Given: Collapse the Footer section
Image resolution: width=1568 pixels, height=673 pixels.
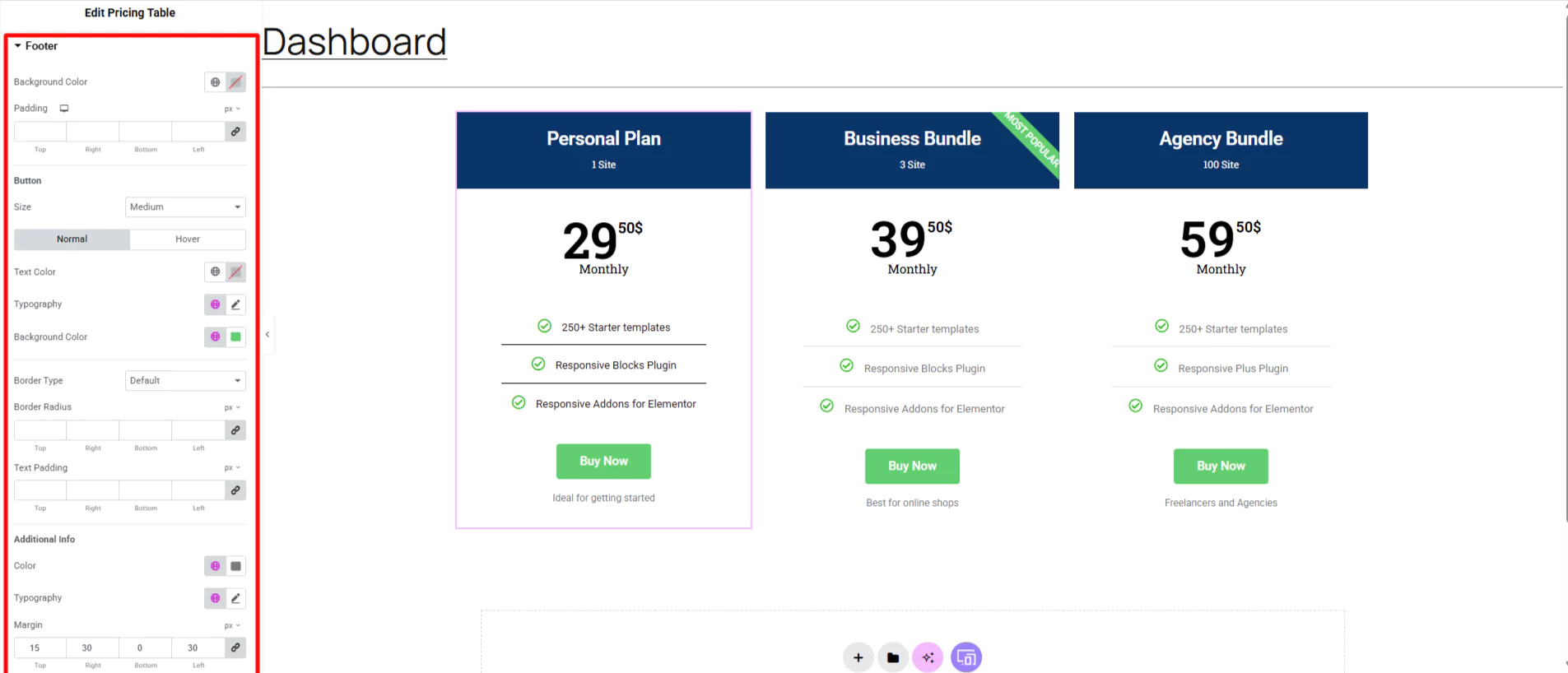Looking at the screenshot, I should click(x=36, y=46).
